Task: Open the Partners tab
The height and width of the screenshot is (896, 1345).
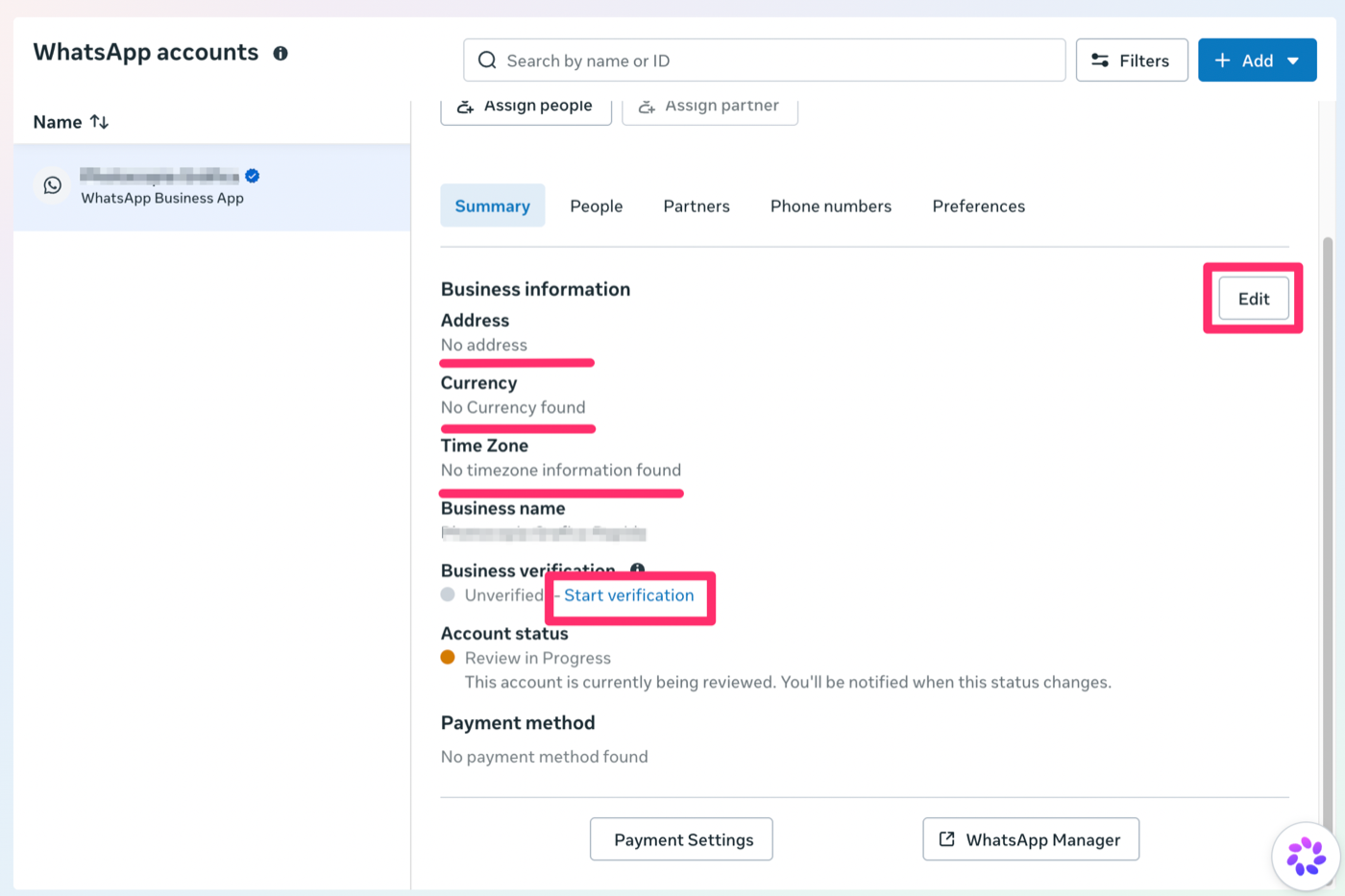Action: coord(697,206)
